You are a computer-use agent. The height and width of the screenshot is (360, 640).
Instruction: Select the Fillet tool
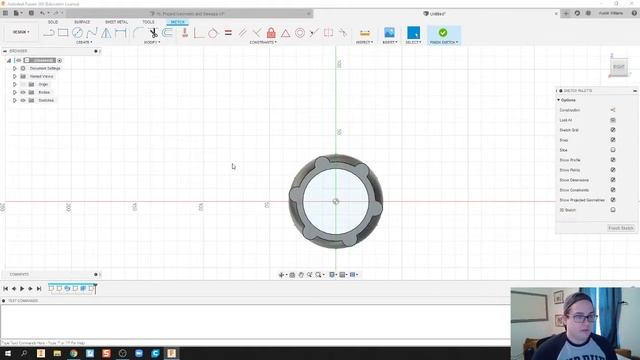point(138,33)
